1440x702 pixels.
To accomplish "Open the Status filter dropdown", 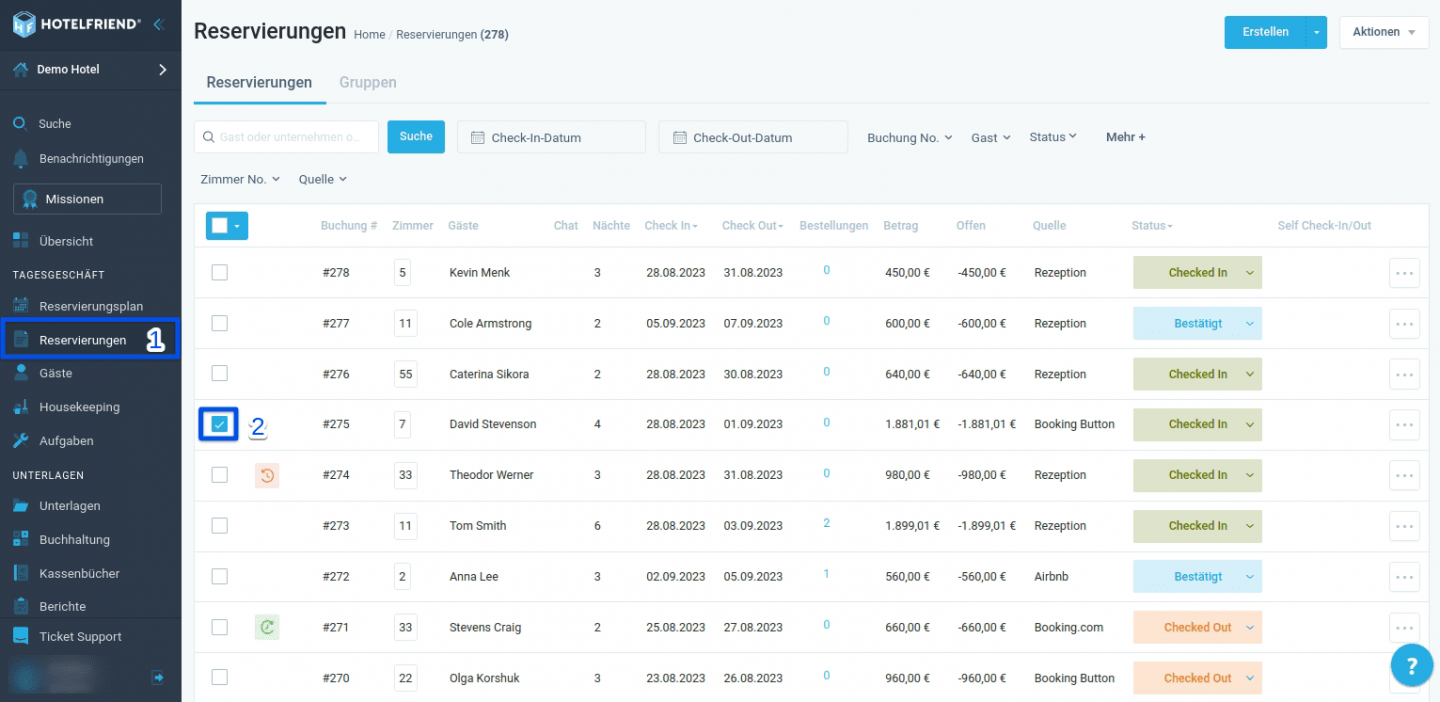I will (1053, 137).
